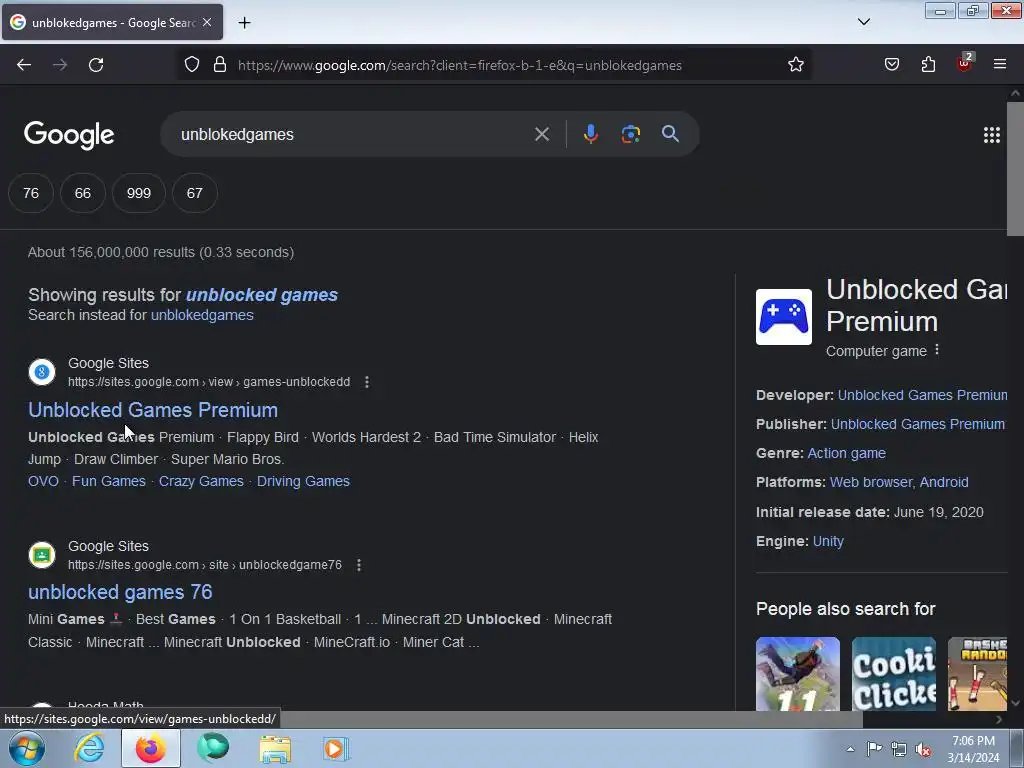Click first Google Sites result favicon
The image size is (1024, 768).
coord(42,372)
